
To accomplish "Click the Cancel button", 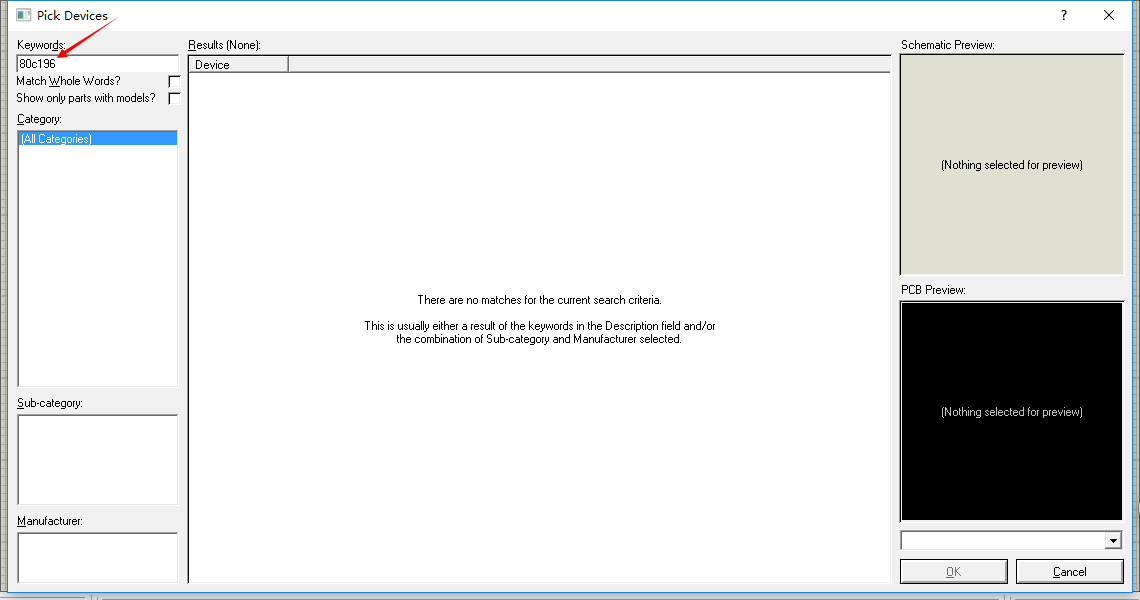I will (1069, 572).
